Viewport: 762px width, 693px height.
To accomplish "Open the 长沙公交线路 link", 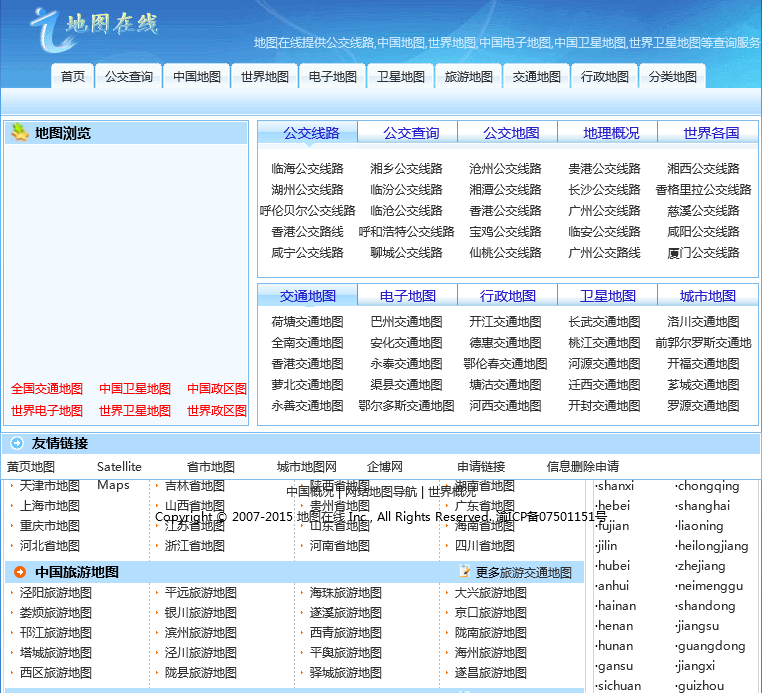I will tap(604, 190).
